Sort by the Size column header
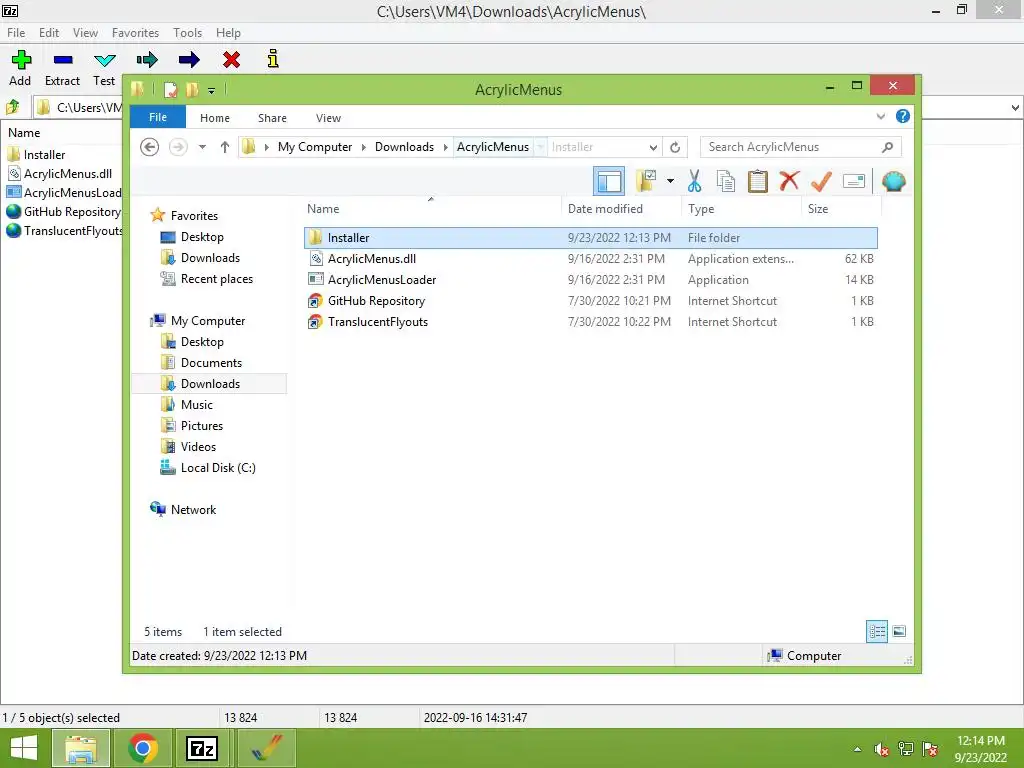Screen dimensions: 1024x768 pos(841,209)
